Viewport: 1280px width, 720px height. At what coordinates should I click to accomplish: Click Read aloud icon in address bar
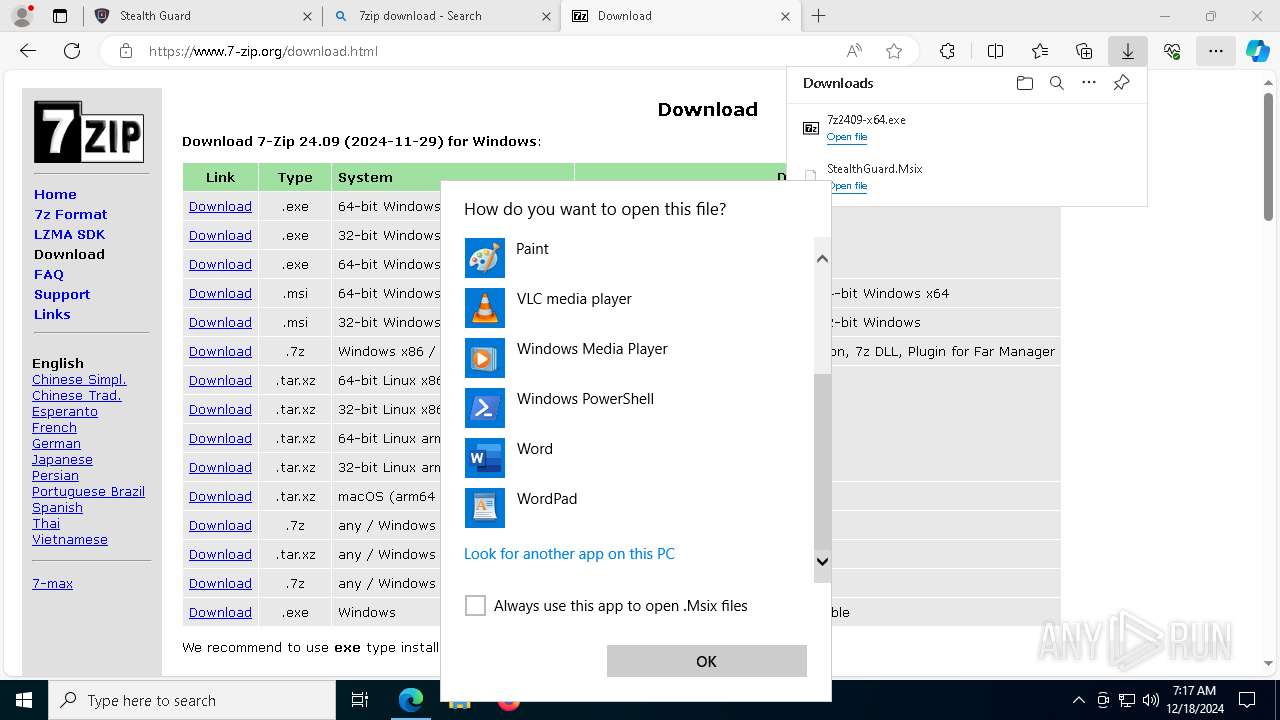click(854, 51)
